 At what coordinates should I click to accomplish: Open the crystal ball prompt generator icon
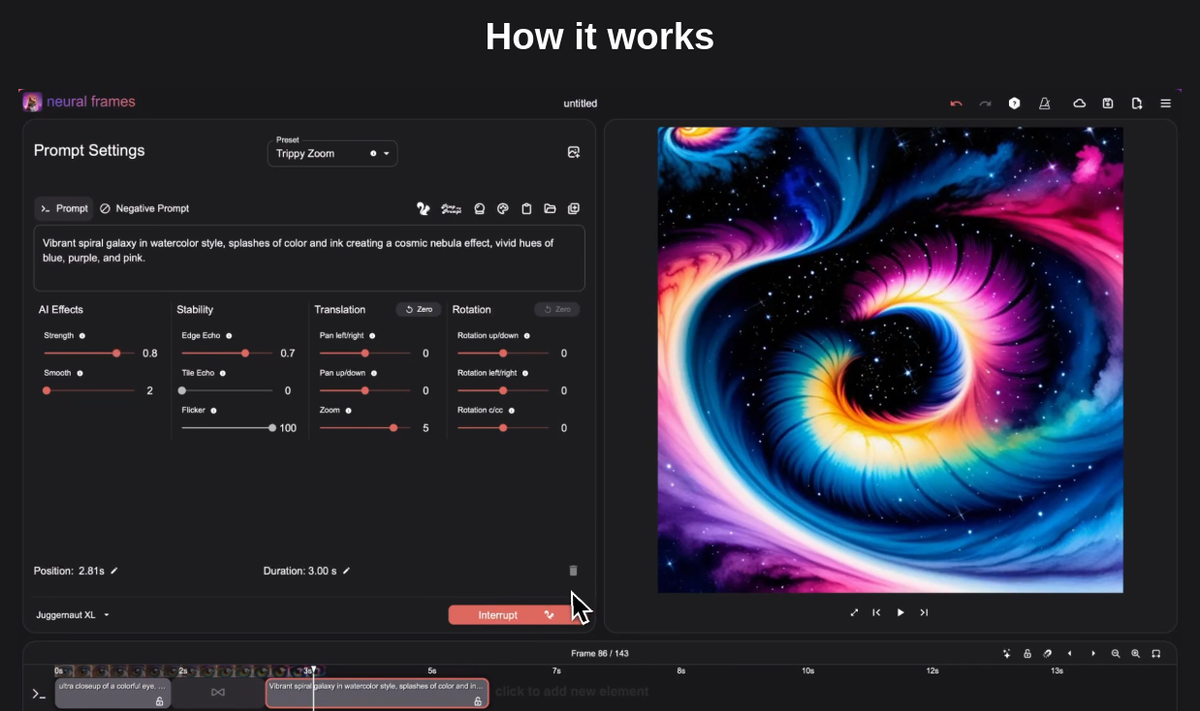(x=479, y=209)
